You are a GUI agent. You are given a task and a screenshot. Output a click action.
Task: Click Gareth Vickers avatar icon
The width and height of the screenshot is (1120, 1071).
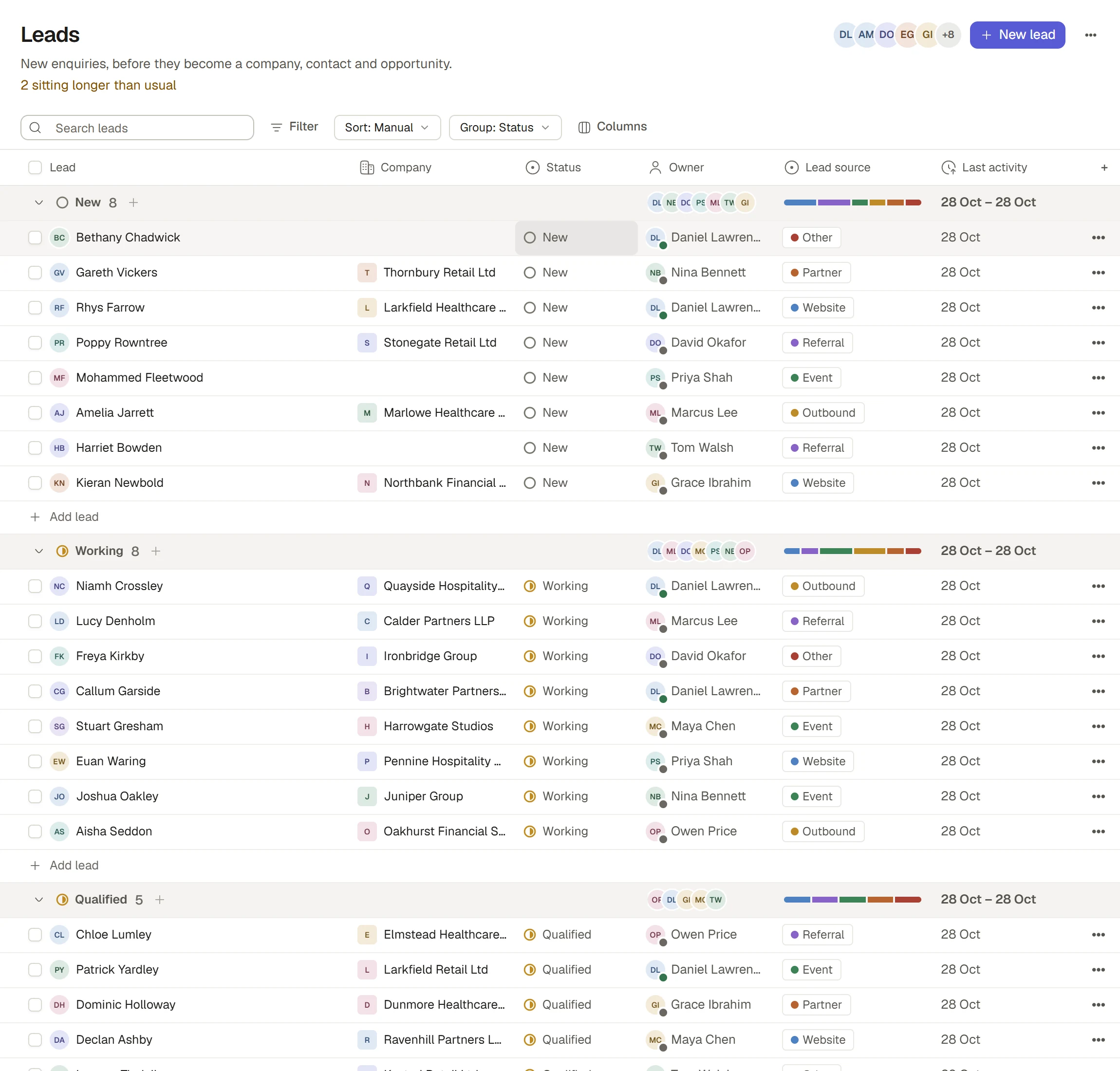(x=59, y=273)
